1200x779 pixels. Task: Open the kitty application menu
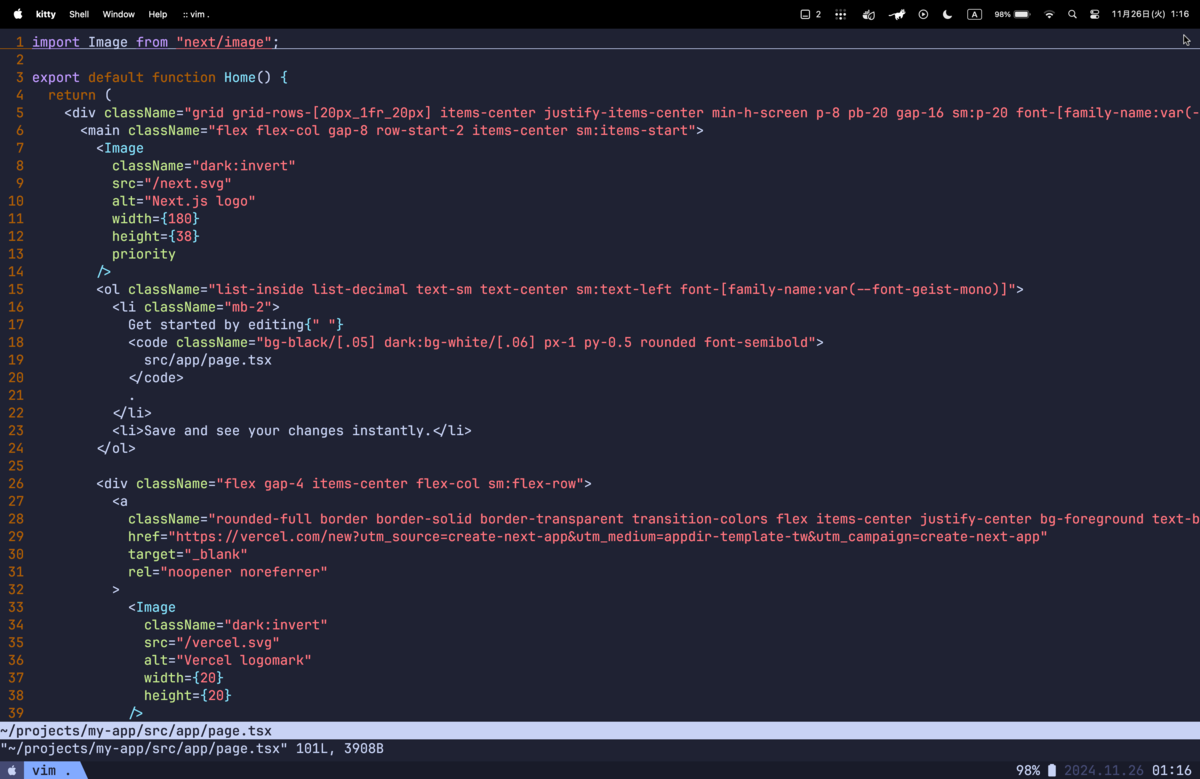pos(46,14)
